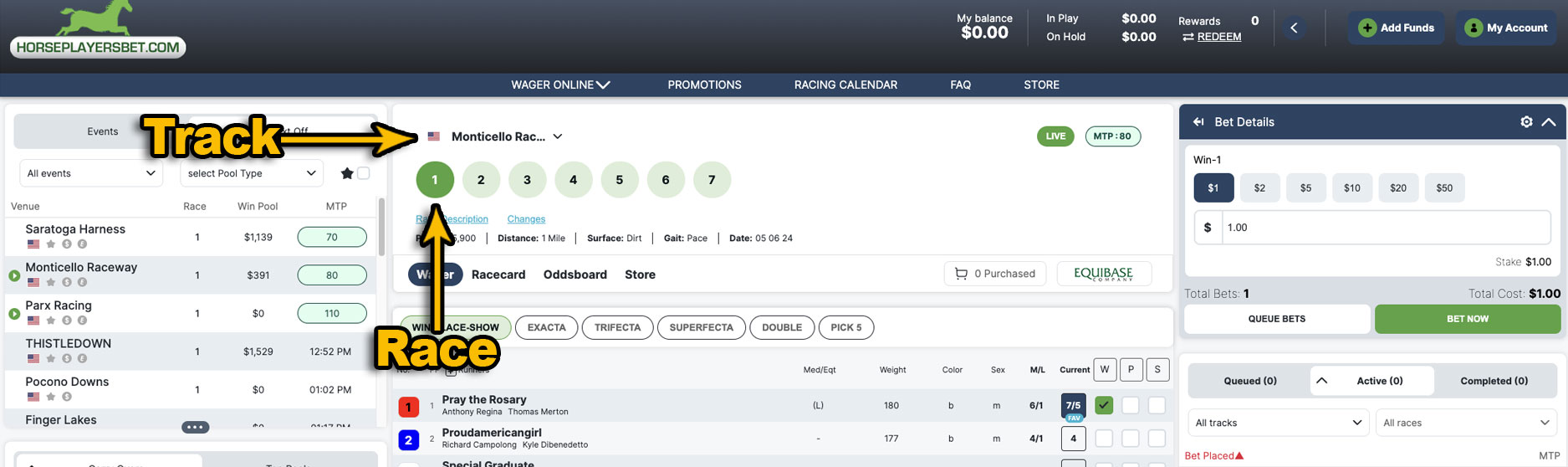Click the HorsePlayersBet.com horse logo
The height and width of the screenshot is (467, 1568).
(x=98, y=29)
